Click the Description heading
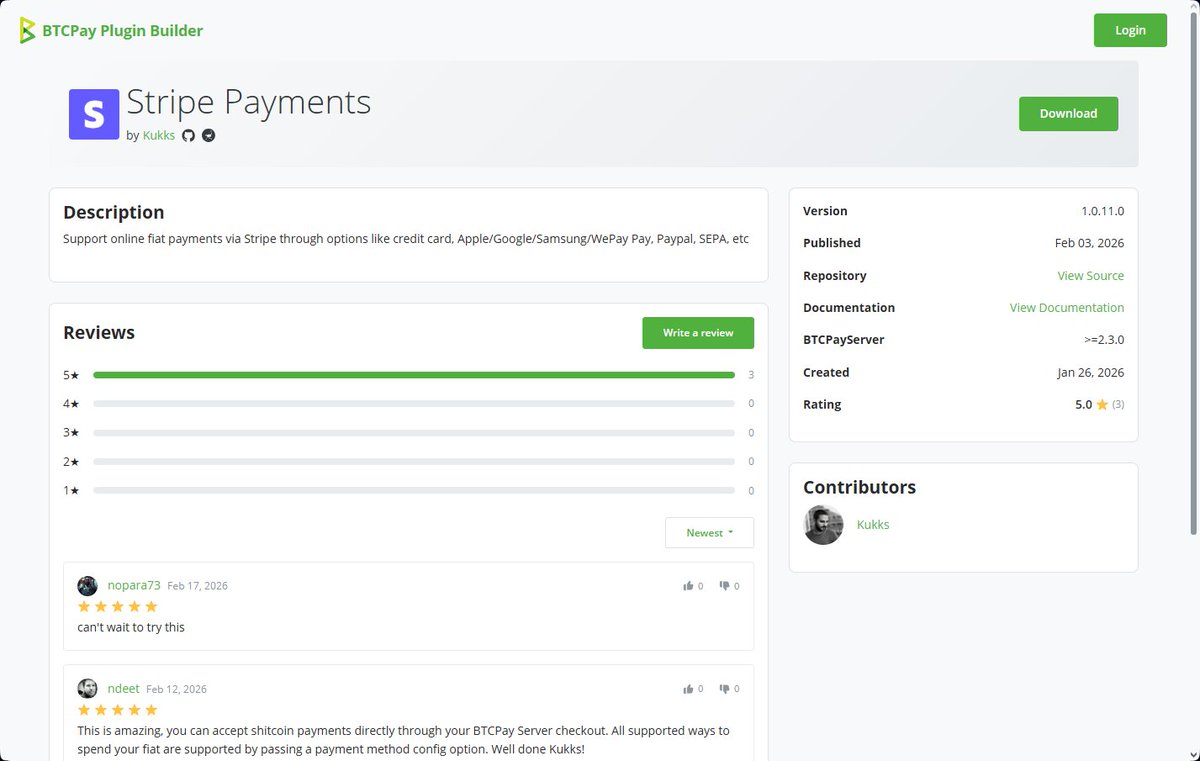The height and width of the screenshot is (761, 1200). click(113, 213)
